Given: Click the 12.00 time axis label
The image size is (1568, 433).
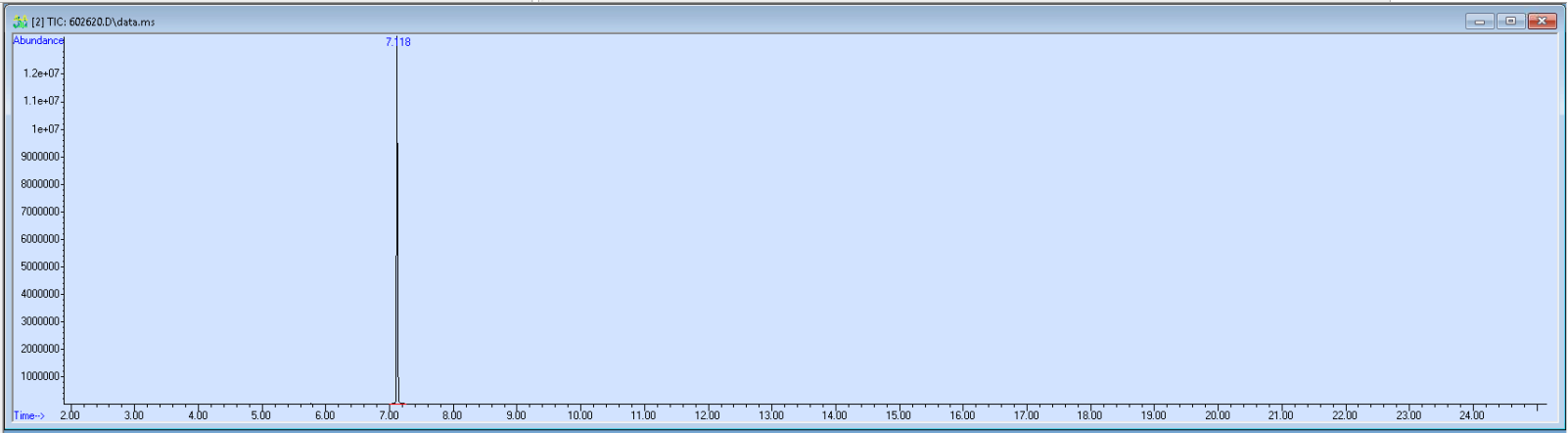Looking at the screenshot, I should [x=707, y=415].
